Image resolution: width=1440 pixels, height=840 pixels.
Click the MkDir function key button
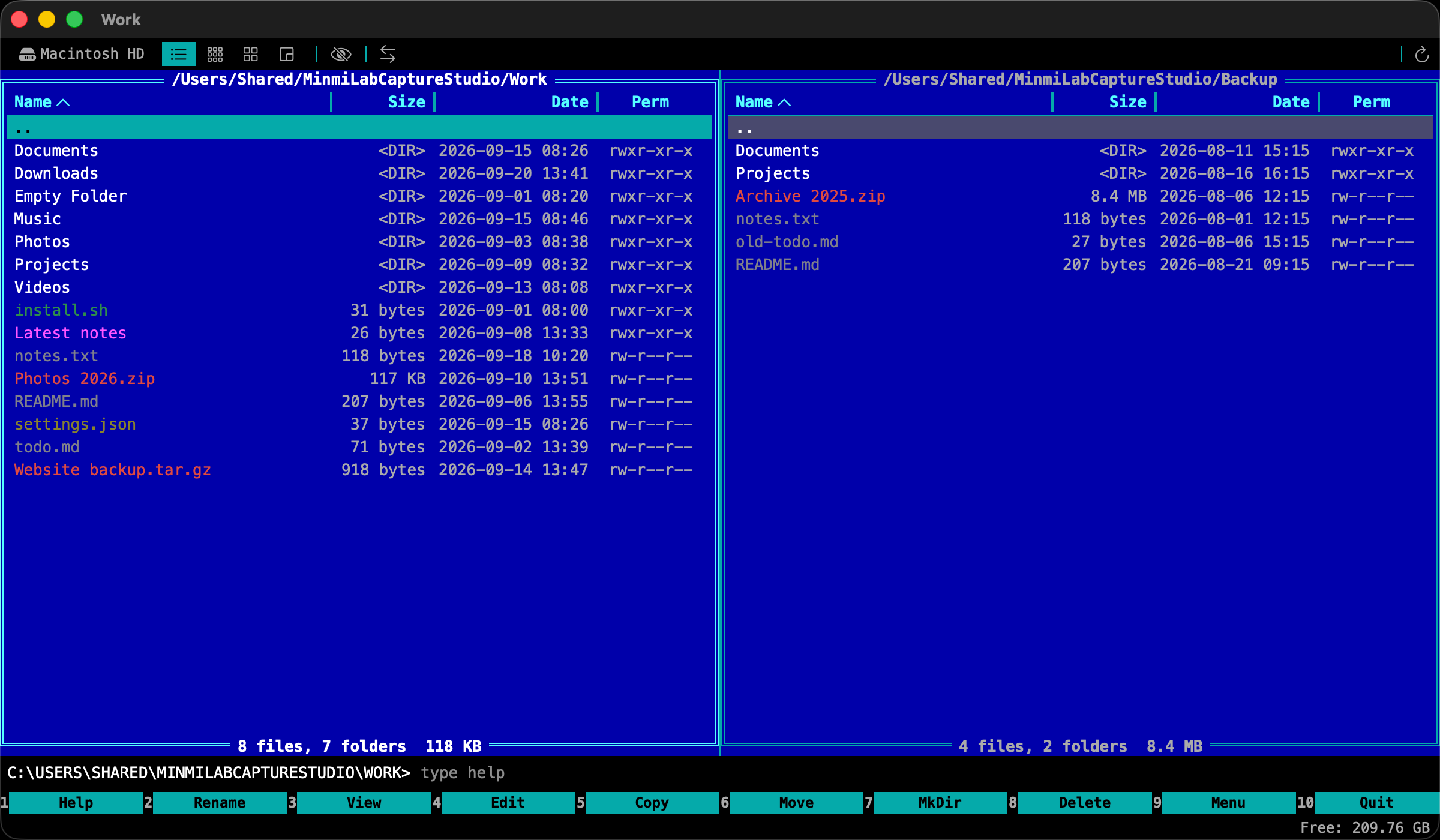pyautogui.click(x=940, y=802)
